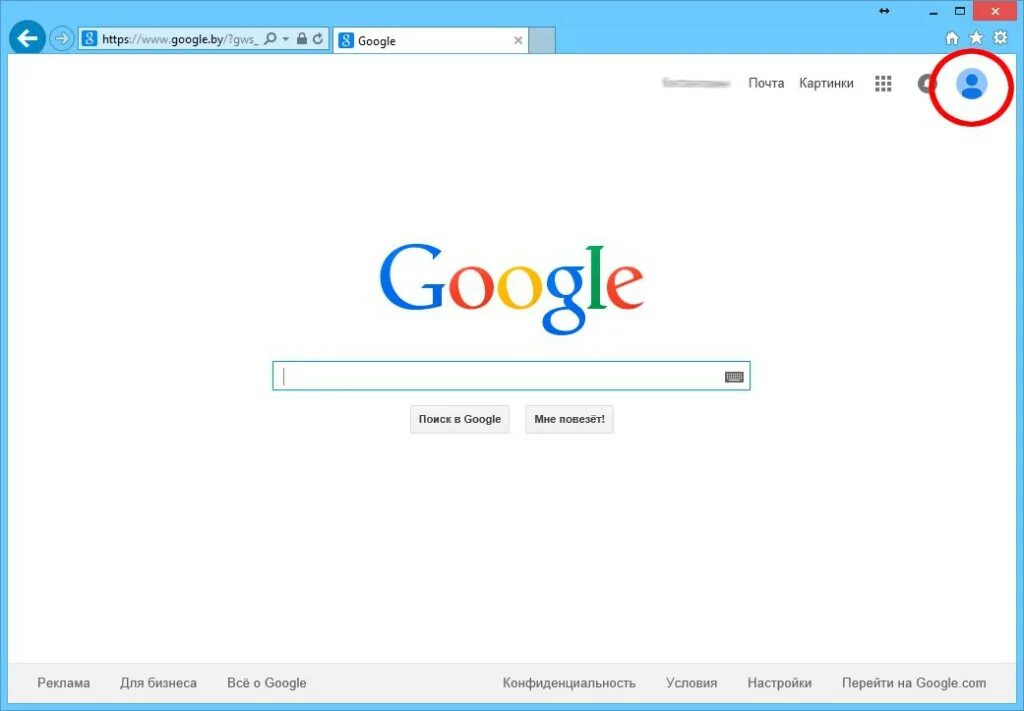Click the notifications icon beside the avatar
This screenshot has height=711, width=1024.
click(x=926, y=84)
